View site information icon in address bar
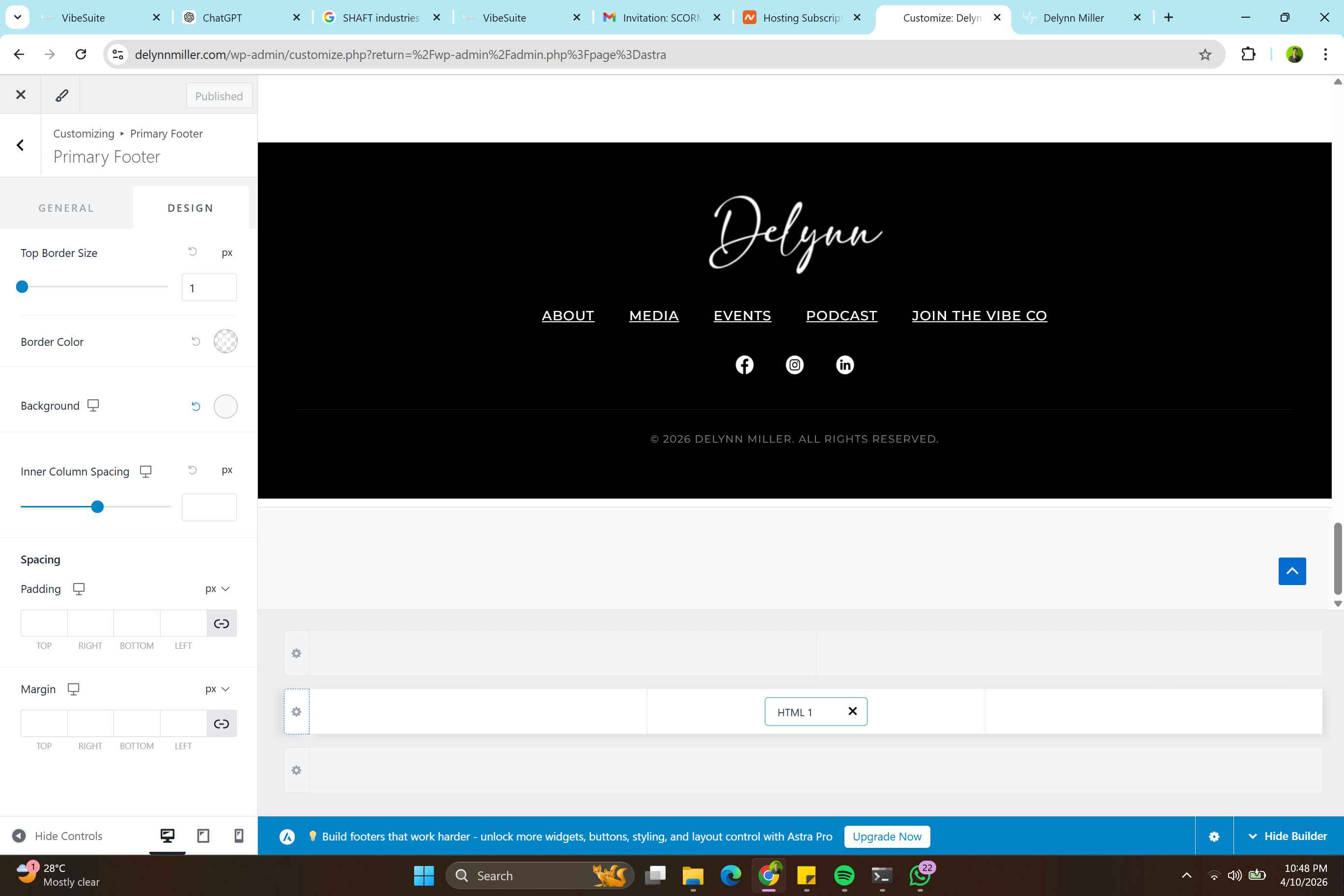This screenshot has height=896, width=1344. (x=118, y=55)
